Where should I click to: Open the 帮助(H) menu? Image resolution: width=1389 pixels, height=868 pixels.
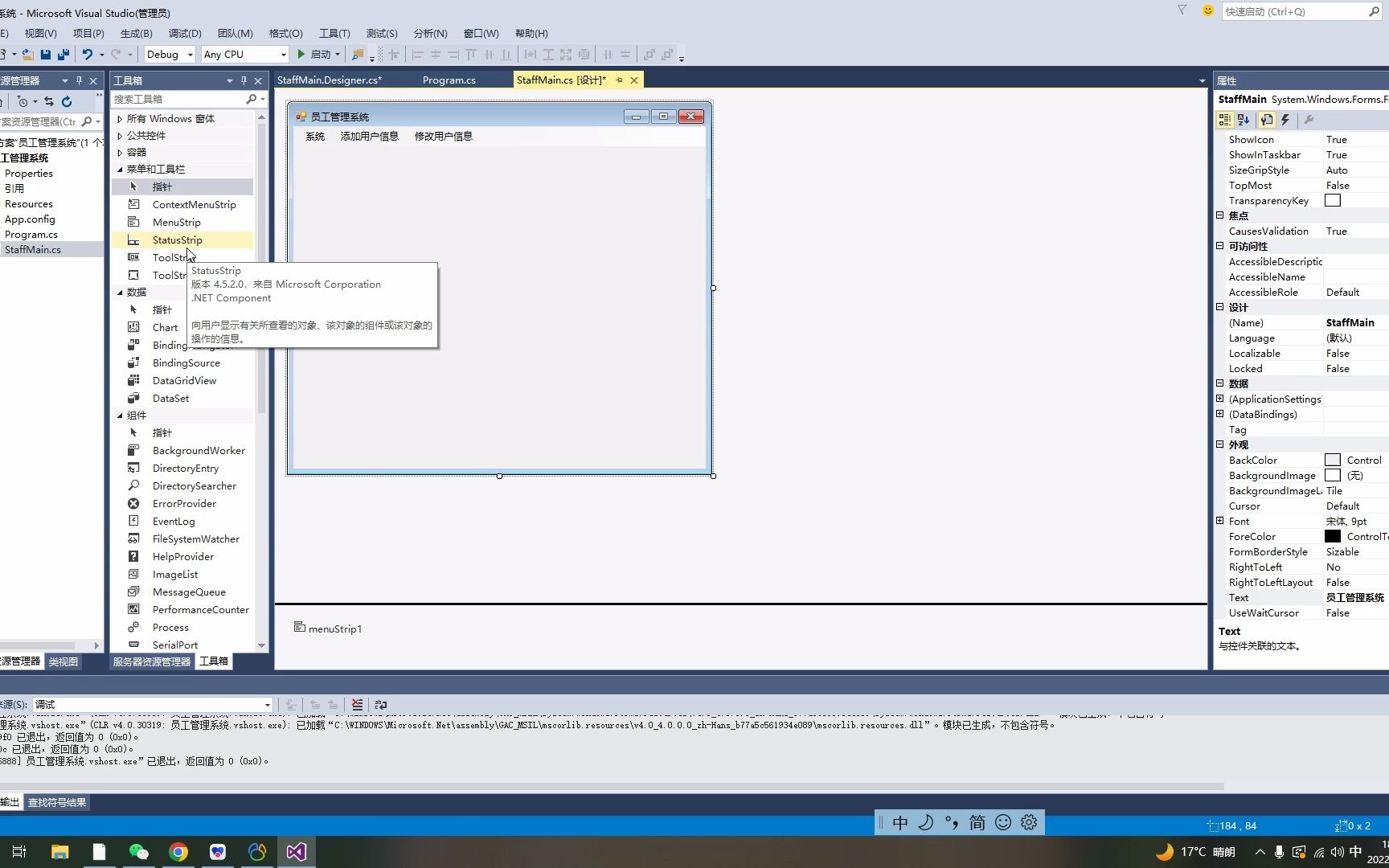coord(531,33)
